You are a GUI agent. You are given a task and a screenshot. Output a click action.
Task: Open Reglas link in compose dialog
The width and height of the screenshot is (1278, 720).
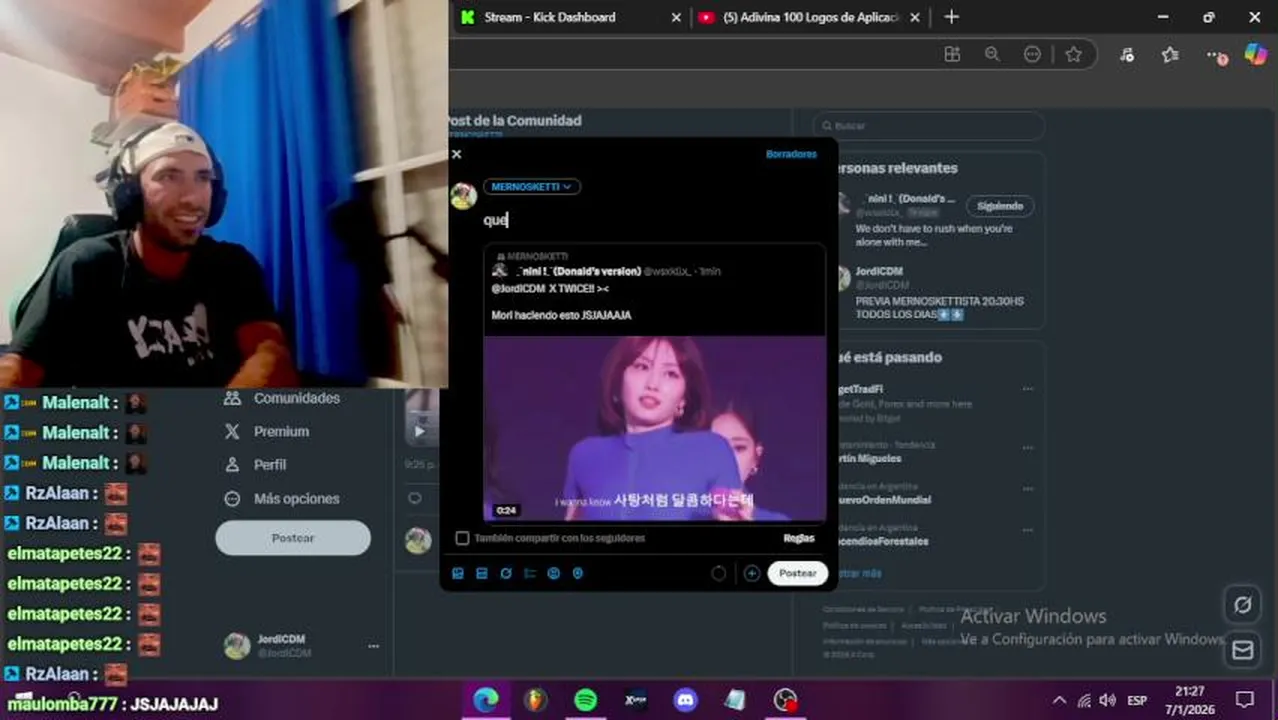(798, 538)
